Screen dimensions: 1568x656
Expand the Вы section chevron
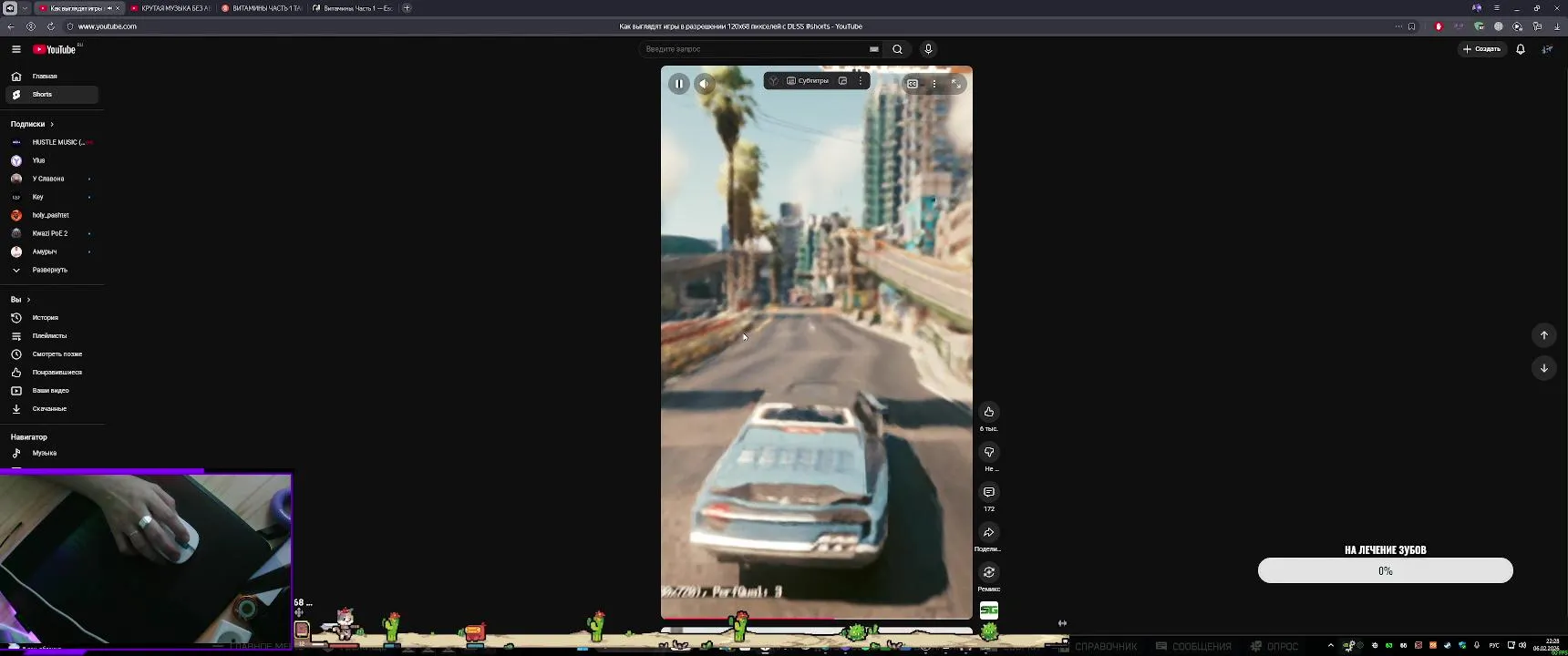(x=28, y=300)
